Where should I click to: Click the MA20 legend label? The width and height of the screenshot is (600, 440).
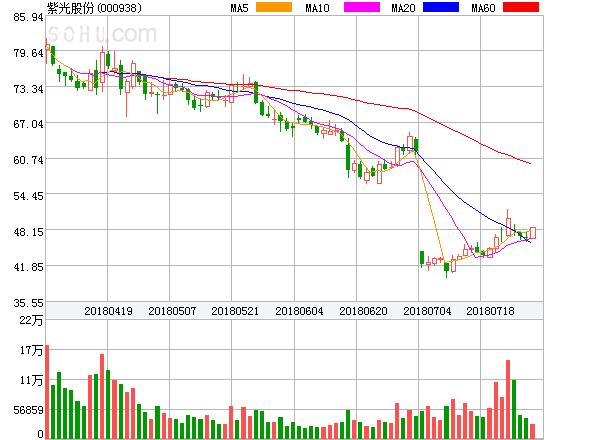[x=403, y=8]
